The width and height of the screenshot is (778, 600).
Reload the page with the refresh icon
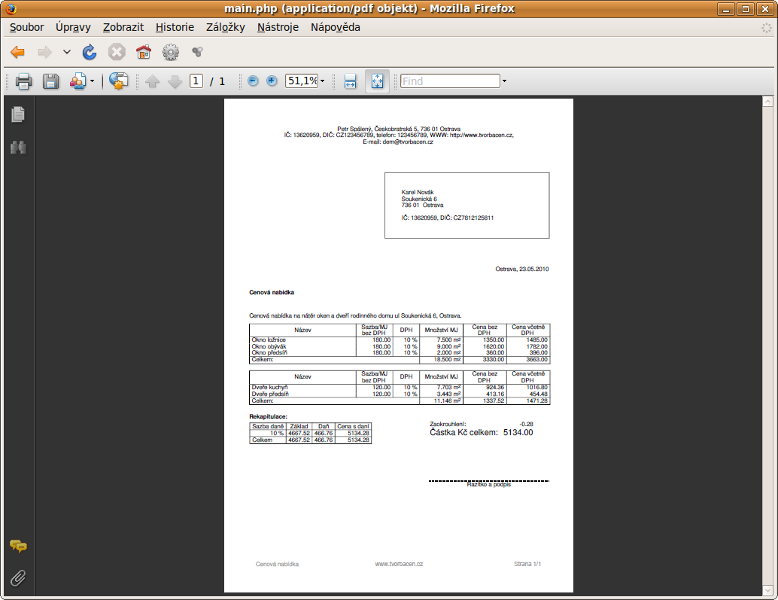[x=89, y=52]
